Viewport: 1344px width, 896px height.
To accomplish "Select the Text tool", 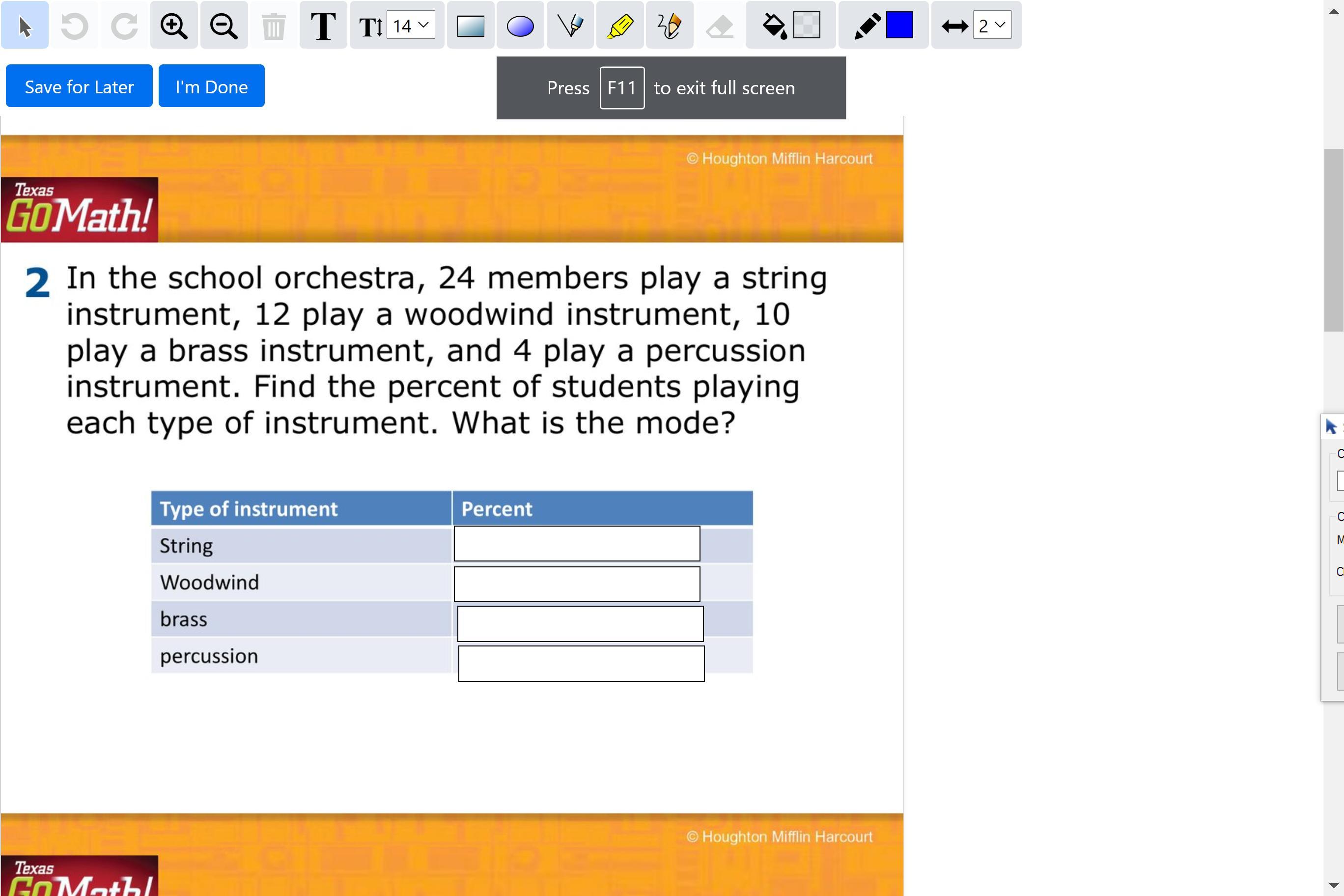I will point(323,26).
